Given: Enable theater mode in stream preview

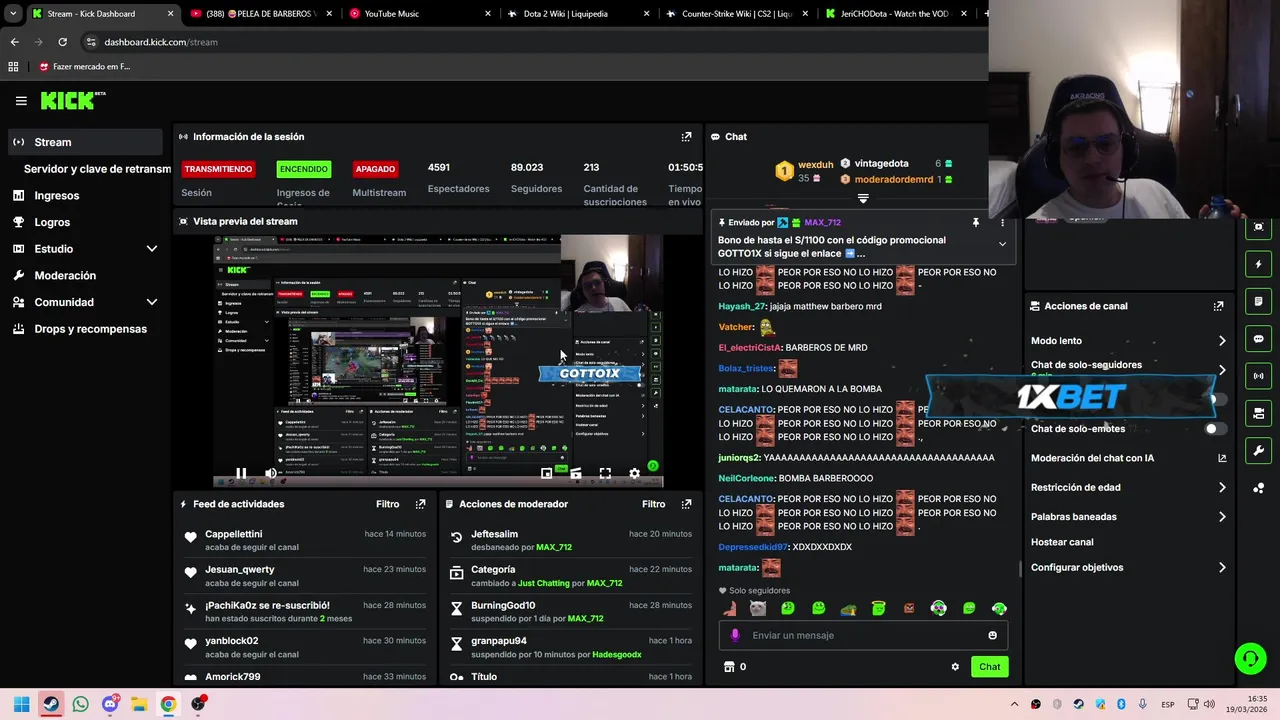Looking at the screenshot, I should 575,473.
